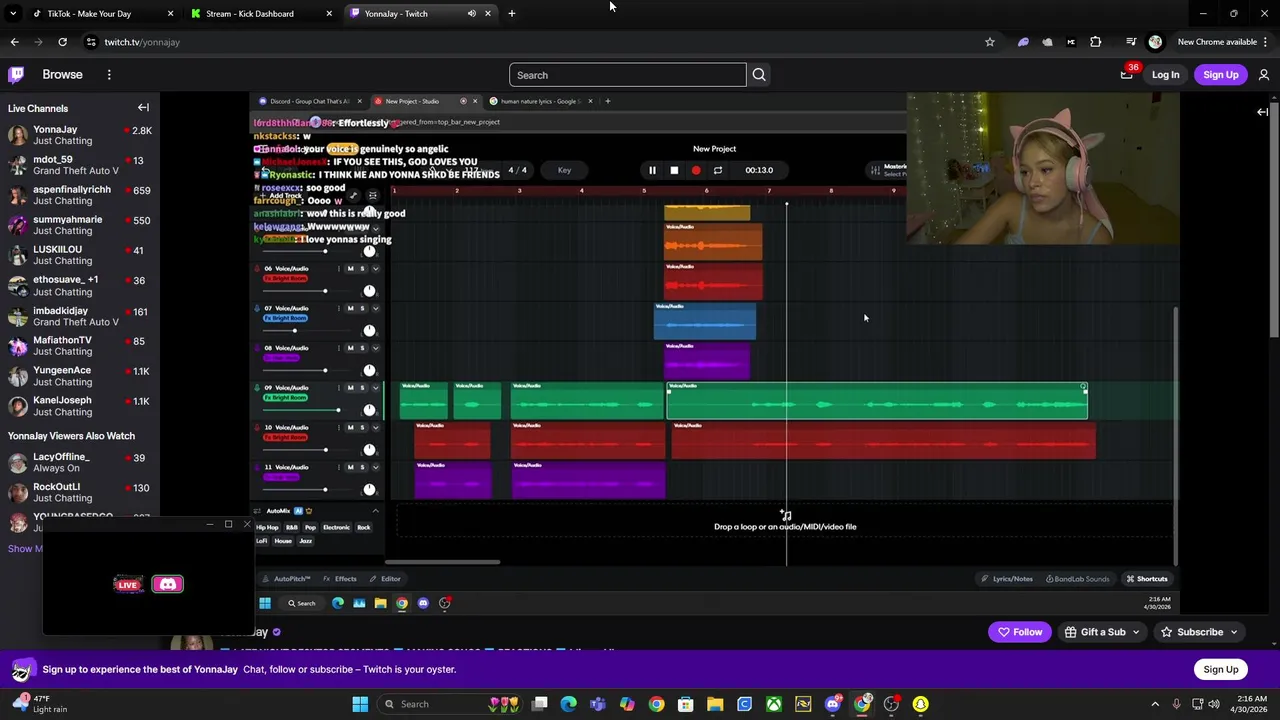
Task: Expand track 09 options chevron
Action: 375,387
